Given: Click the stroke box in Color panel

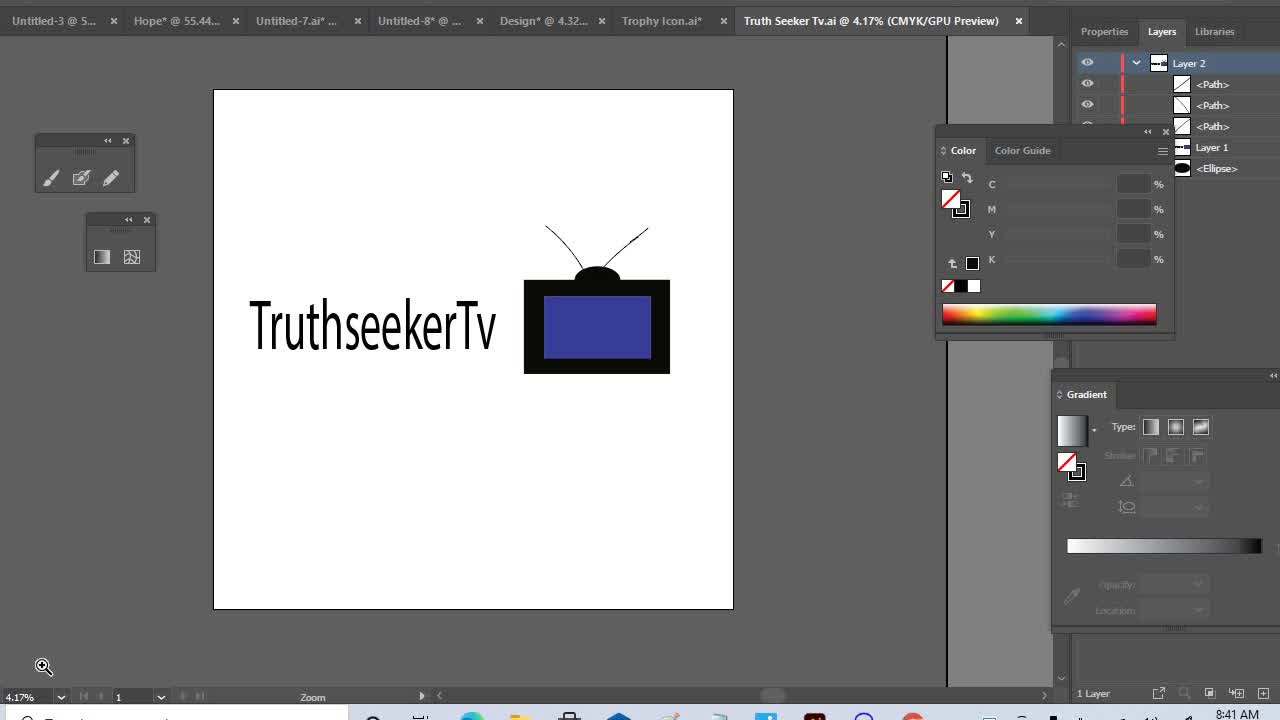Looking at the screenshot, I should pyautogui.click(x=962, y=209).
